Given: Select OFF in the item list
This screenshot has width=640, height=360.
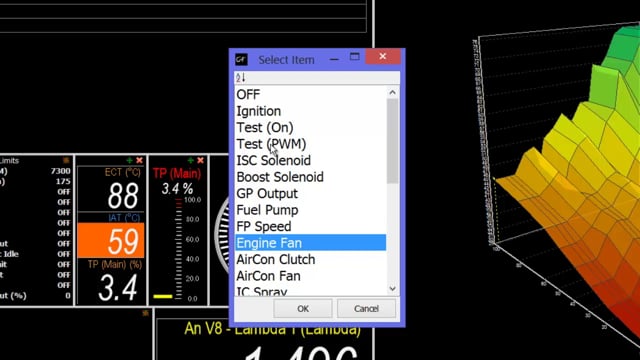Looking at the screenshot, I should click(x=311, y=94).
